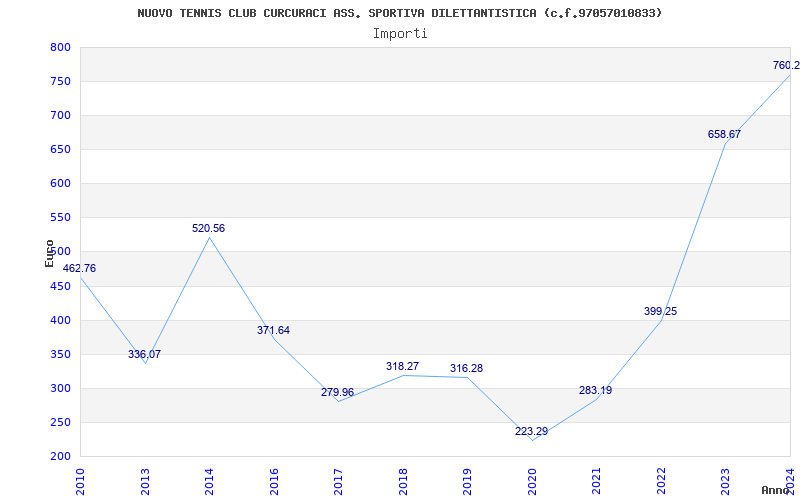Click the 800 y-axis value
This screenshot has height=500, width=800.
click(x=60, y=47)
